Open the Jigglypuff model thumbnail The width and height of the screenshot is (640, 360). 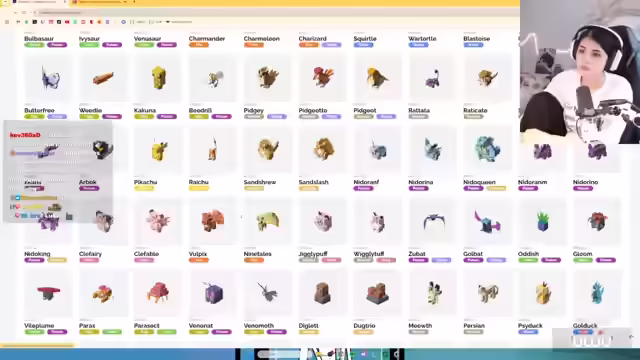coord(322,221)
